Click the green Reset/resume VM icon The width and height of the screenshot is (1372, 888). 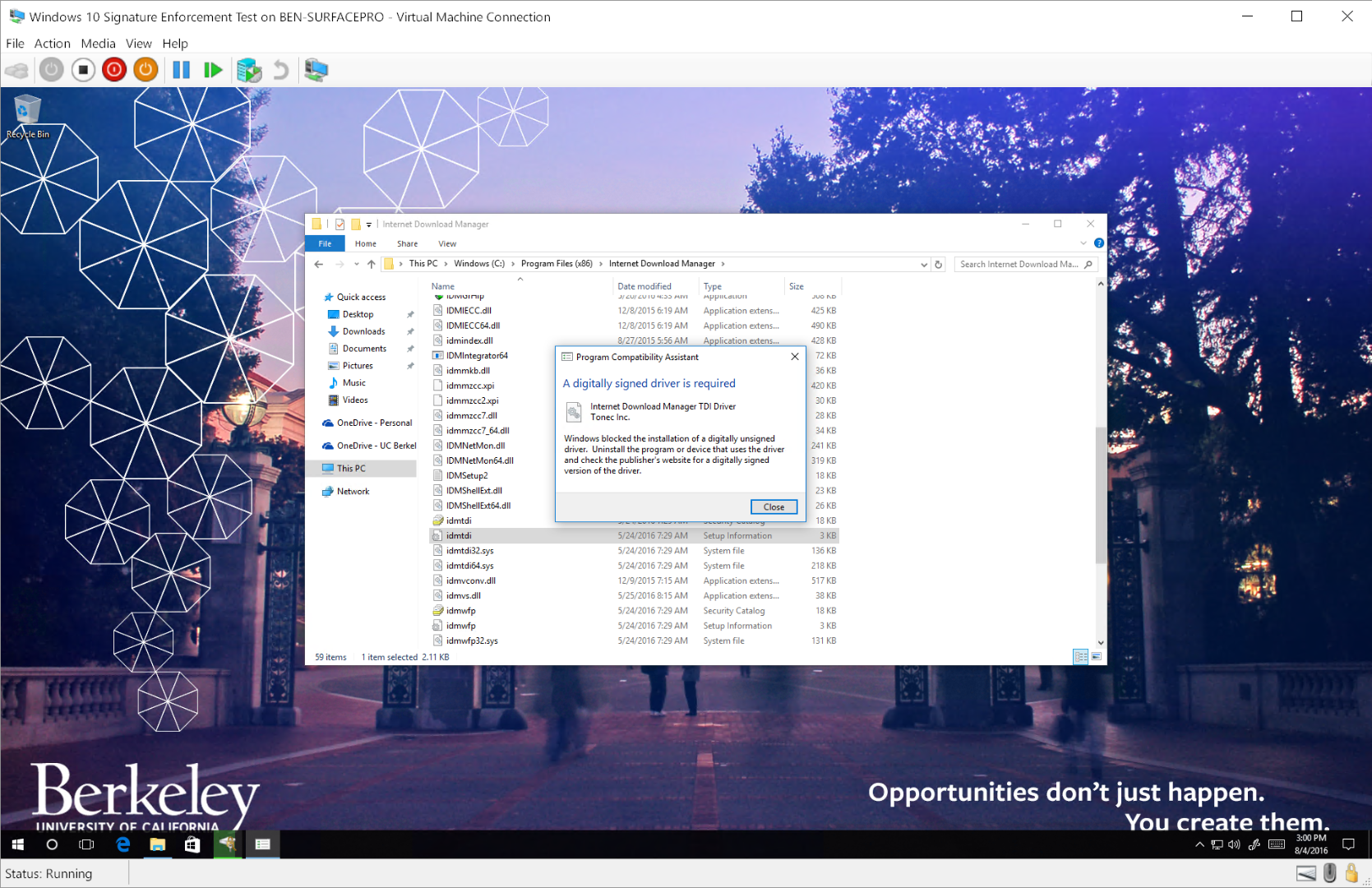(x=213, y=70)
